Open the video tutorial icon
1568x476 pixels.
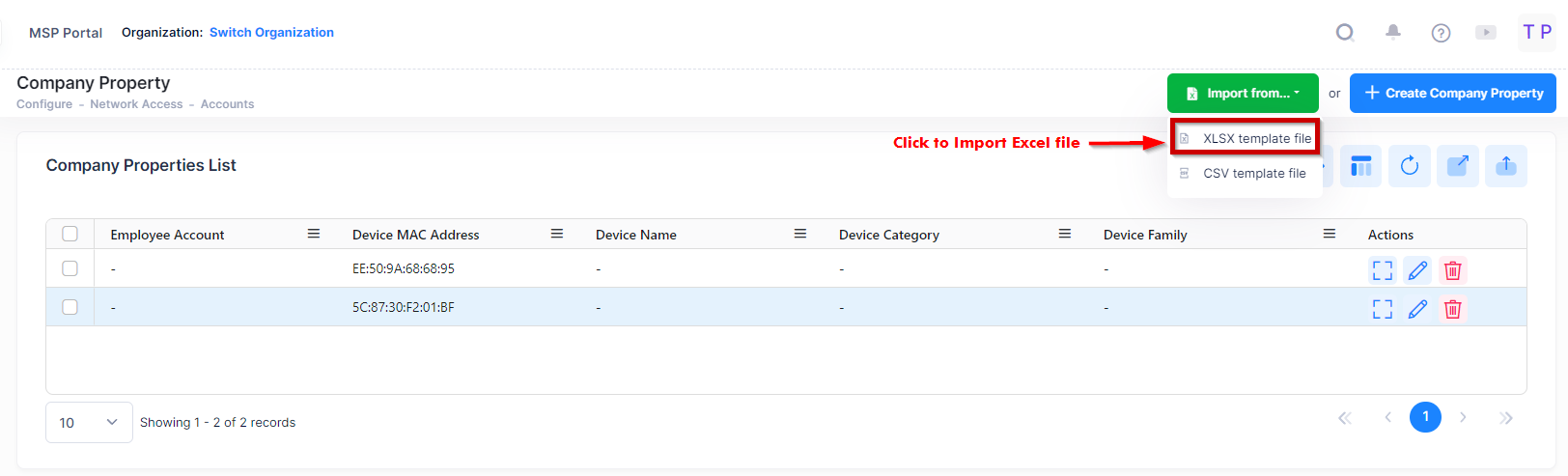[x=1486, y=33]
